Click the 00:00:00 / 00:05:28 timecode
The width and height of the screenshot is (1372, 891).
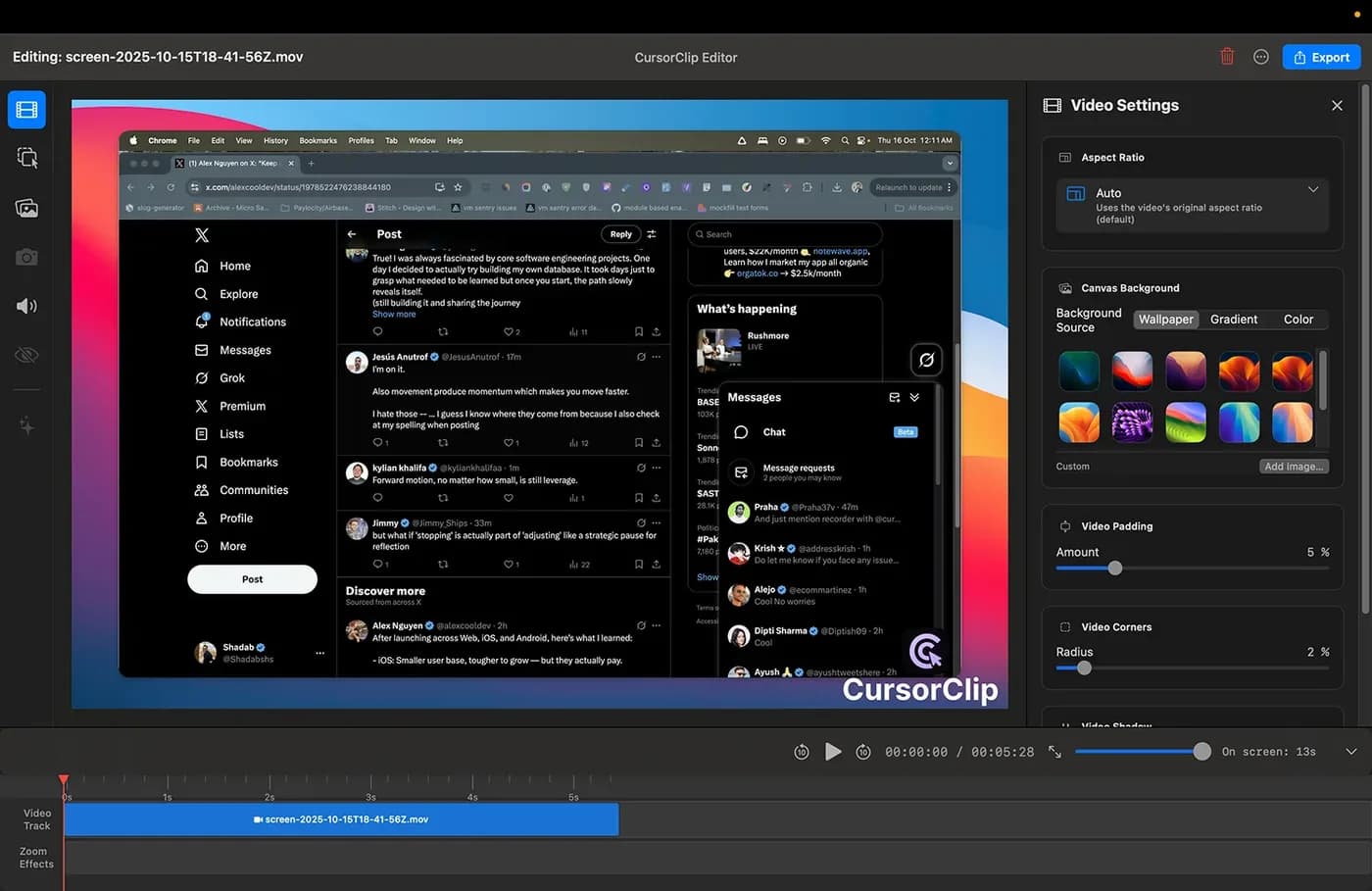pyautogui.click(x=959, y=752)
